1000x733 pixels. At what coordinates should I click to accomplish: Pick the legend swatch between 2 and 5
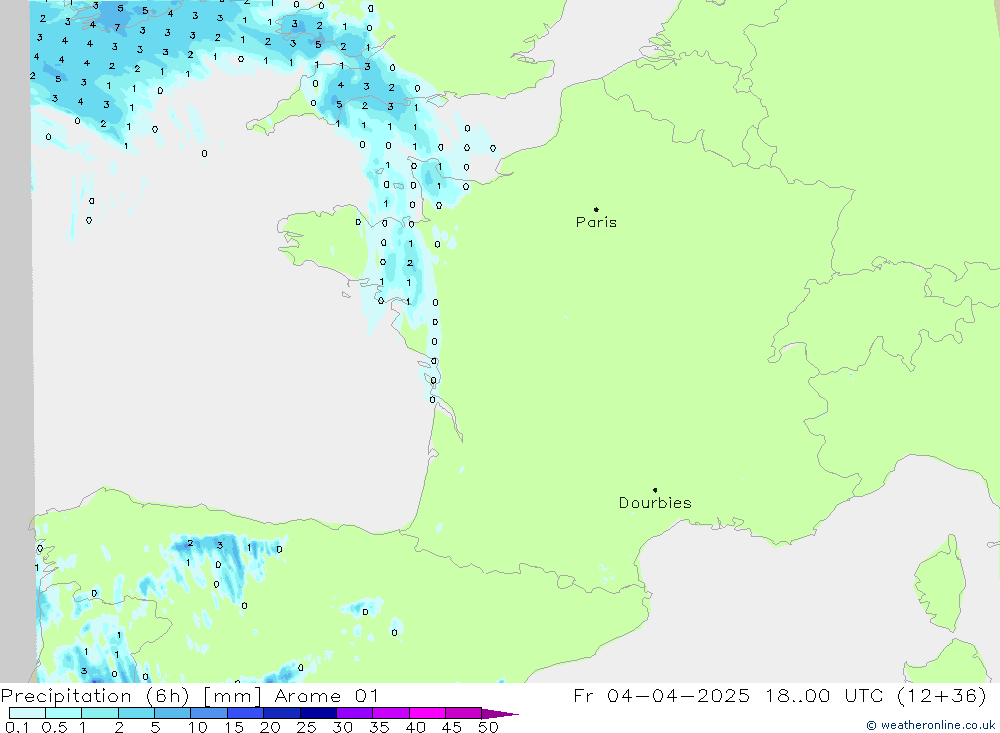[136, 713]
